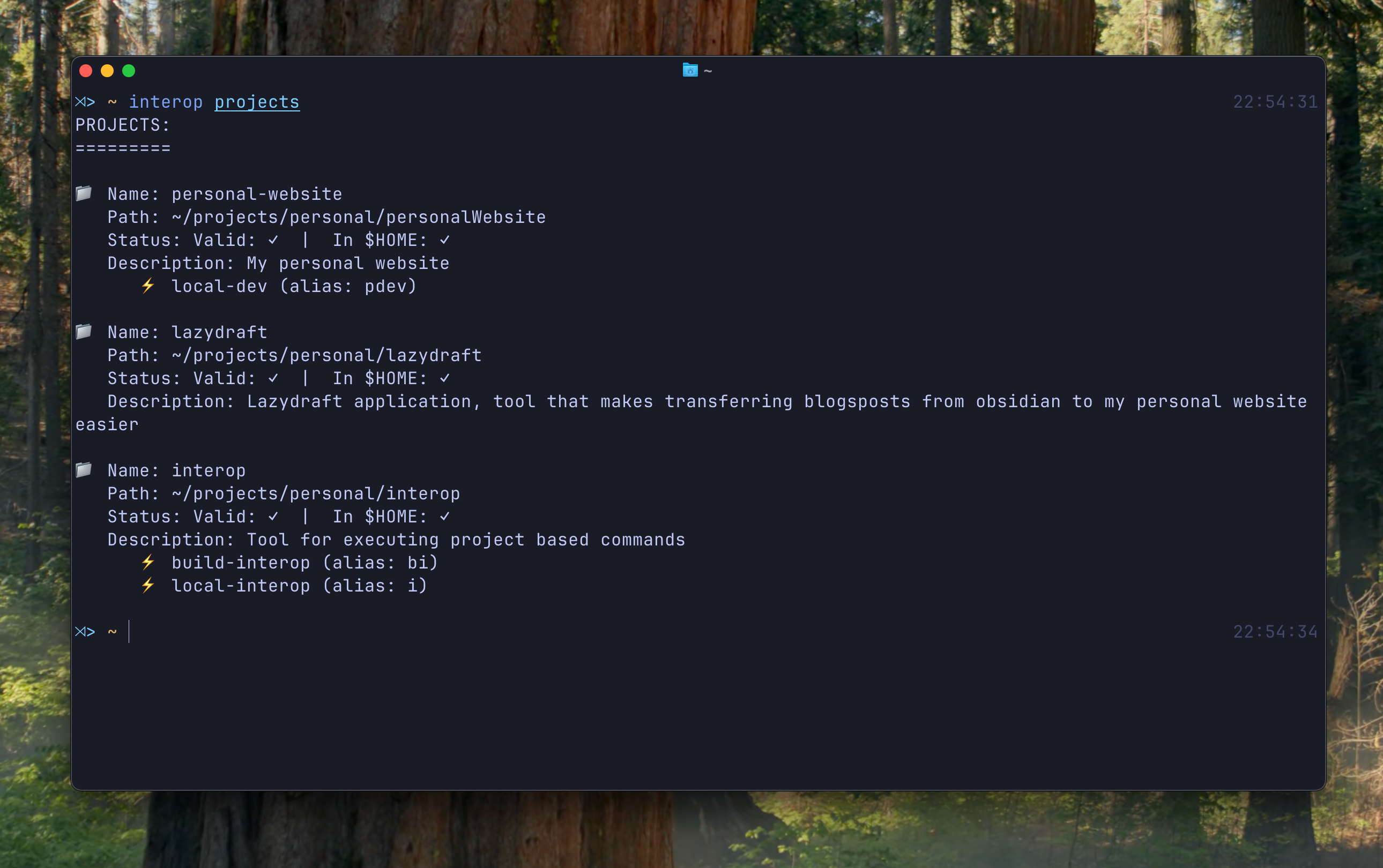Click the 22:54:34 timestamp
This screenshot has width=1383, height=868.
pos(1275,632)
